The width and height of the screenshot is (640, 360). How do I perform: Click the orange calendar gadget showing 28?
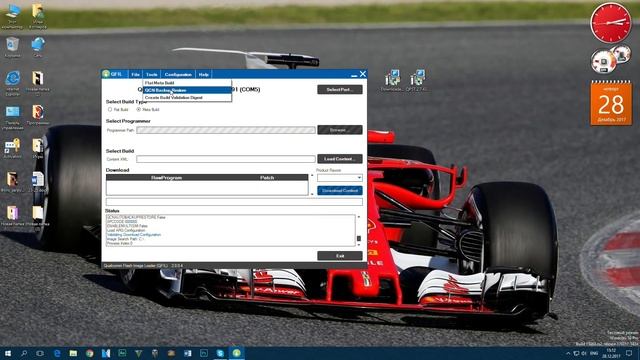(x=611, y=103)
